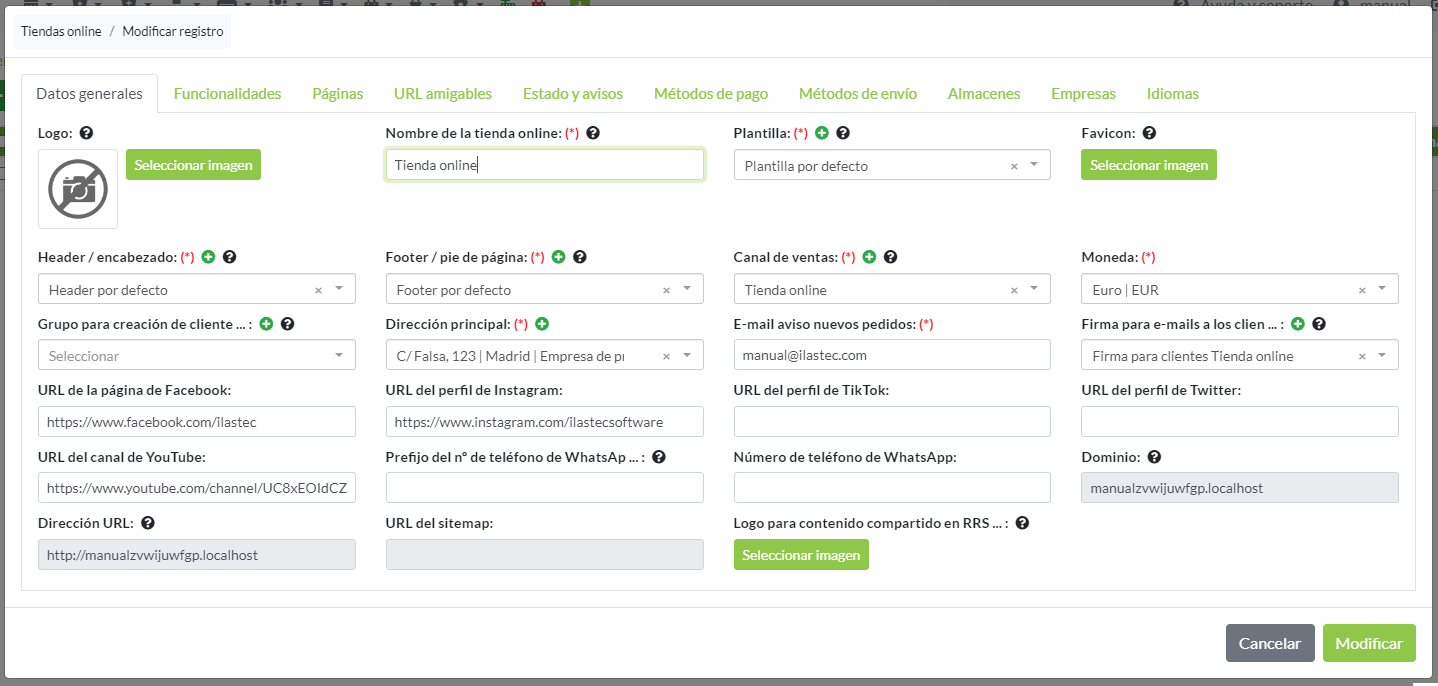The image size is (1438, 686).
Task: Expand the Grupo para creación de cliente dropdown
Action: (x=339, y=355)
